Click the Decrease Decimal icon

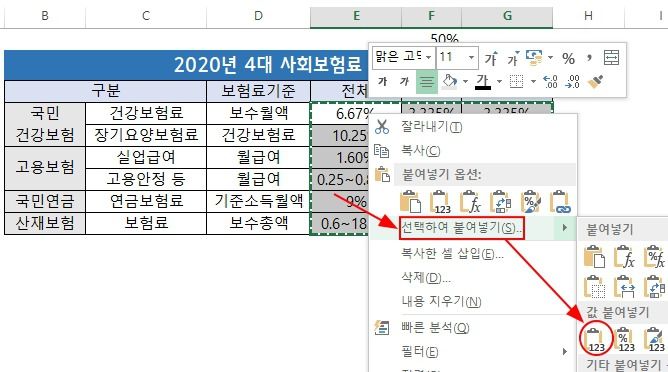coord(572,81)
